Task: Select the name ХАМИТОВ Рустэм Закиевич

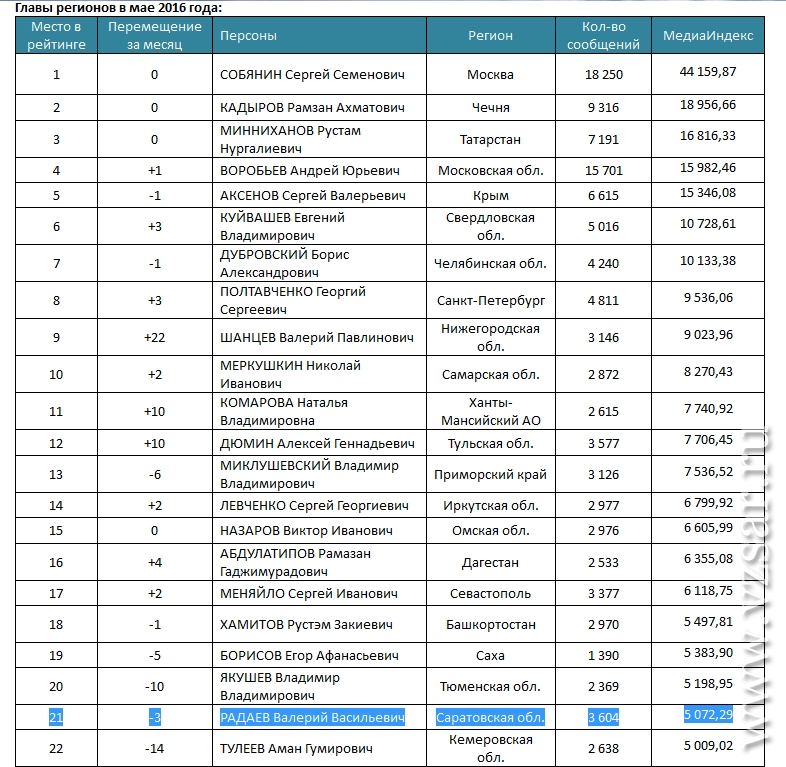Action: 306,625
